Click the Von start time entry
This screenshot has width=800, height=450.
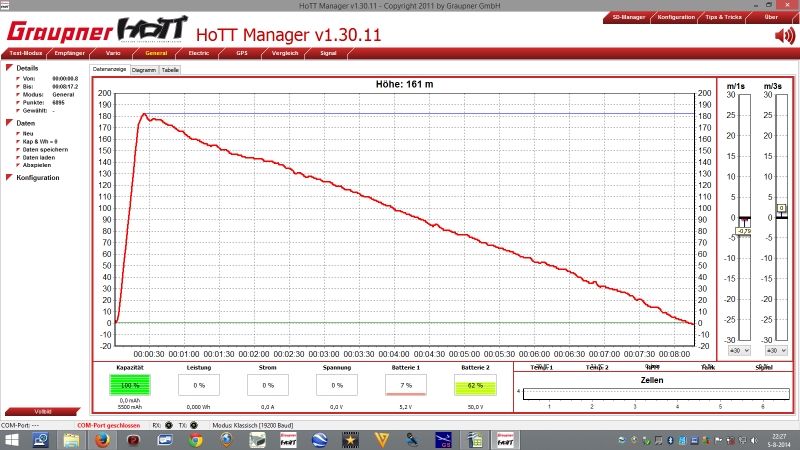pyautogui.click(x=47, y=79)
